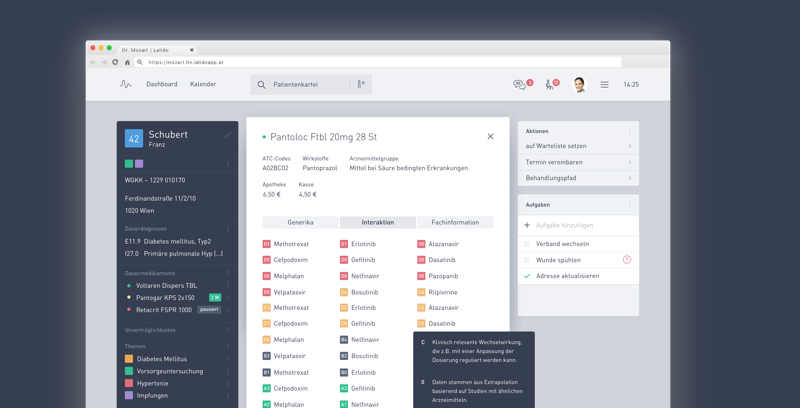The width and height of the screenshot is (800, 408).
Task: Click the 42 age badge
Action: click(134, 139)
